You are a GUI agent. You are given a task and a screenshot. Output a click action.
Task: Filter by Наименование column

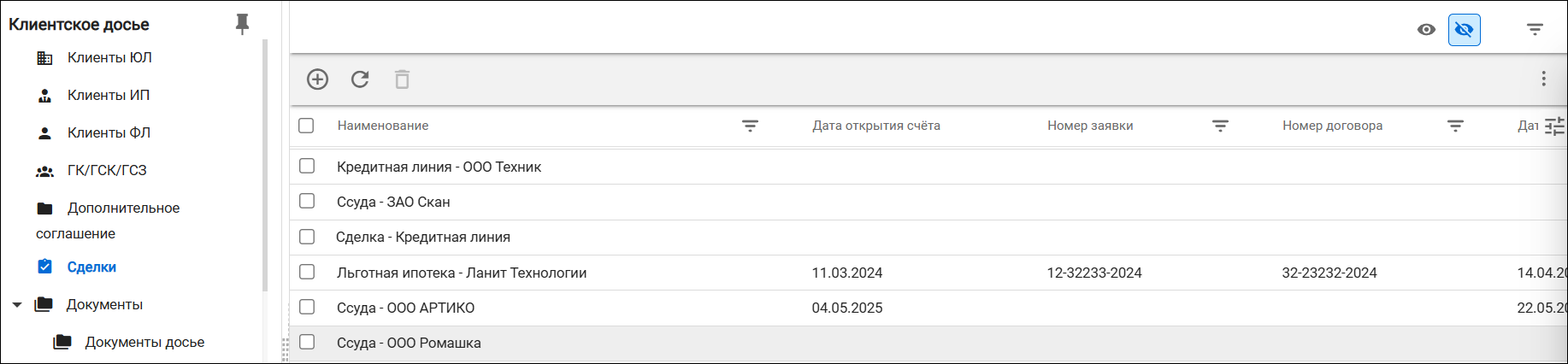click(750, 126)
